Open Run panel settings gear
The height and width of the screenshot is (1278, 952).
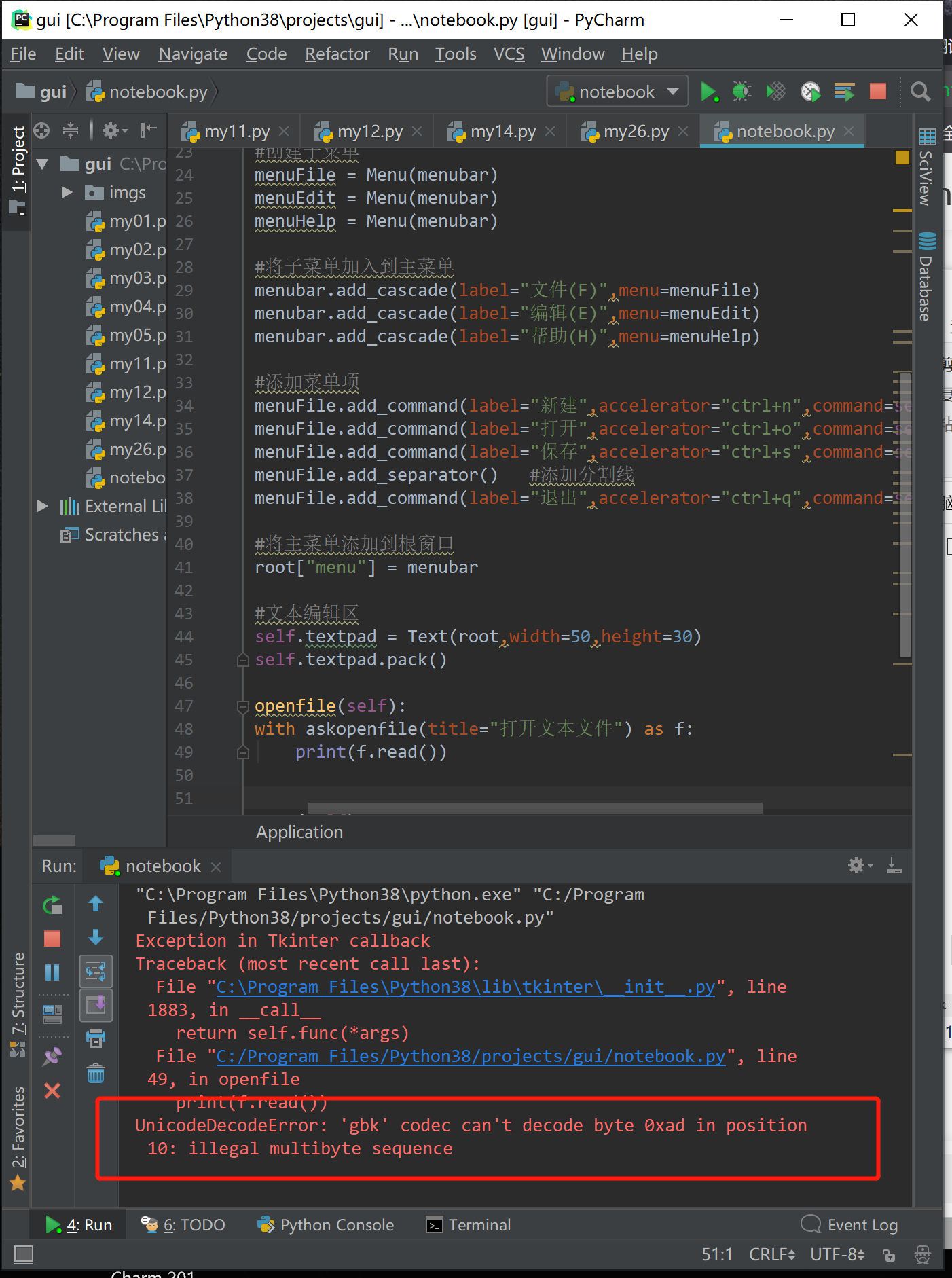pos(860,865)
